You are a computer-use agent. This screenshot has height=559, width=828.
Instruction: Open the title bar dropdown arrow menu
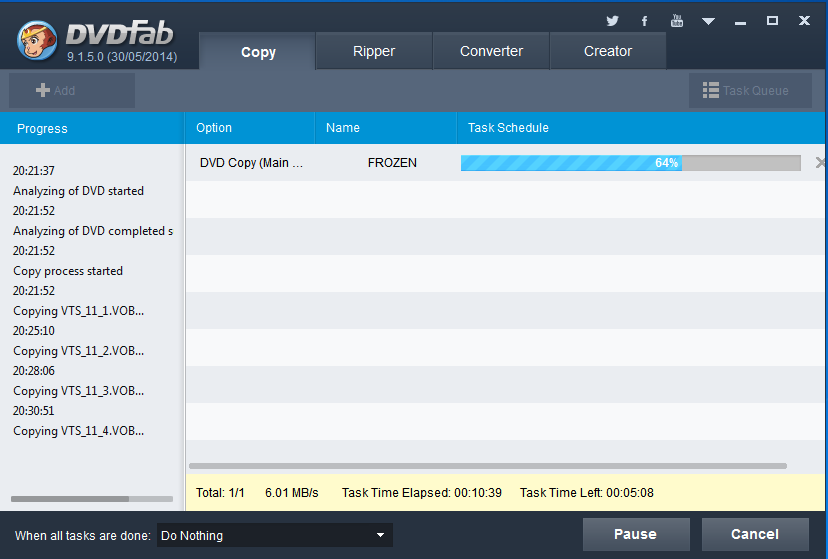click(x=708, y=21)
